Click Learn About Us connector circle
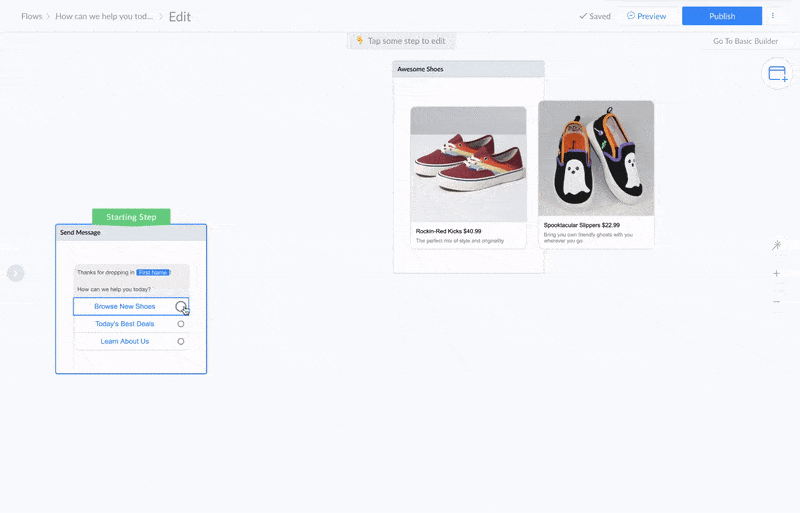800x513 pixels. [181, 342]
